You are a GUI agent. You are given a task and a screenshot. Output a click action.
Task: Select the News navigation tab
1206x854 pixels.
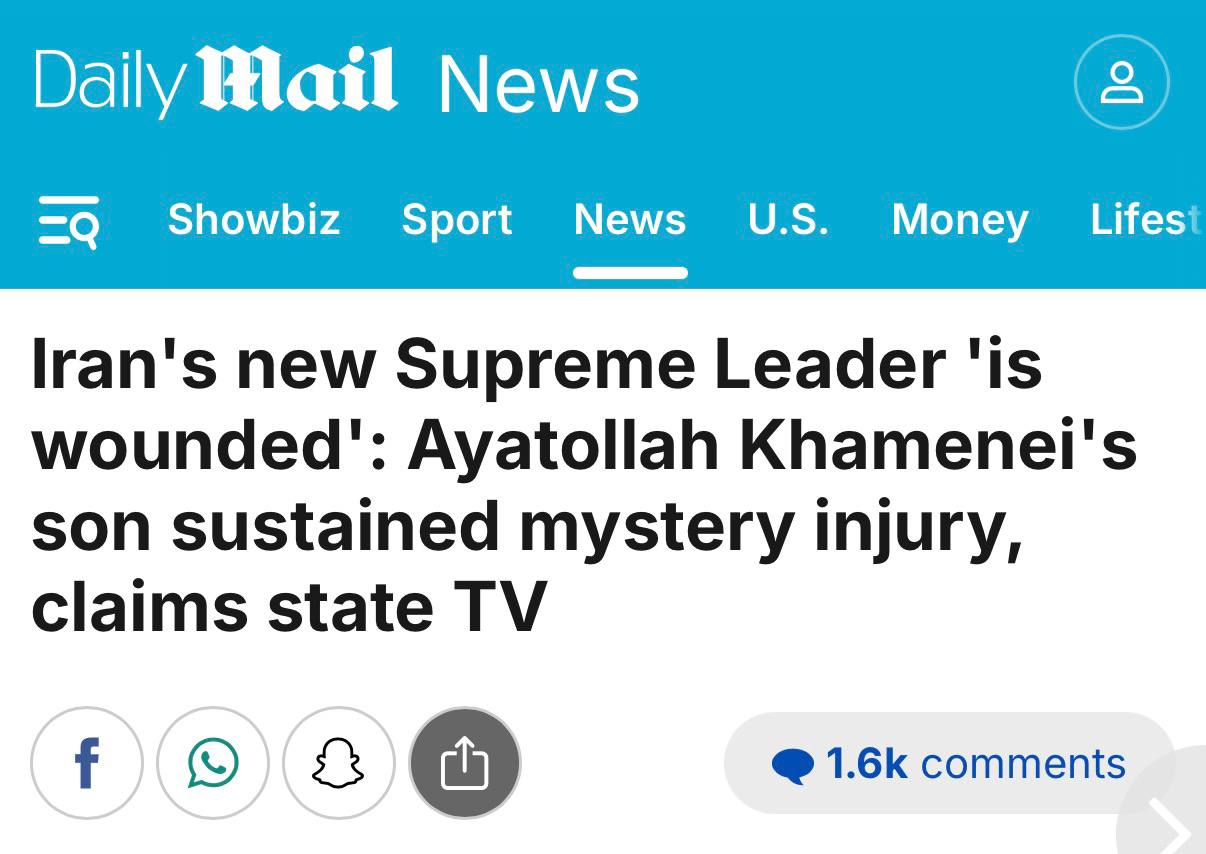(x=630, y=219)
